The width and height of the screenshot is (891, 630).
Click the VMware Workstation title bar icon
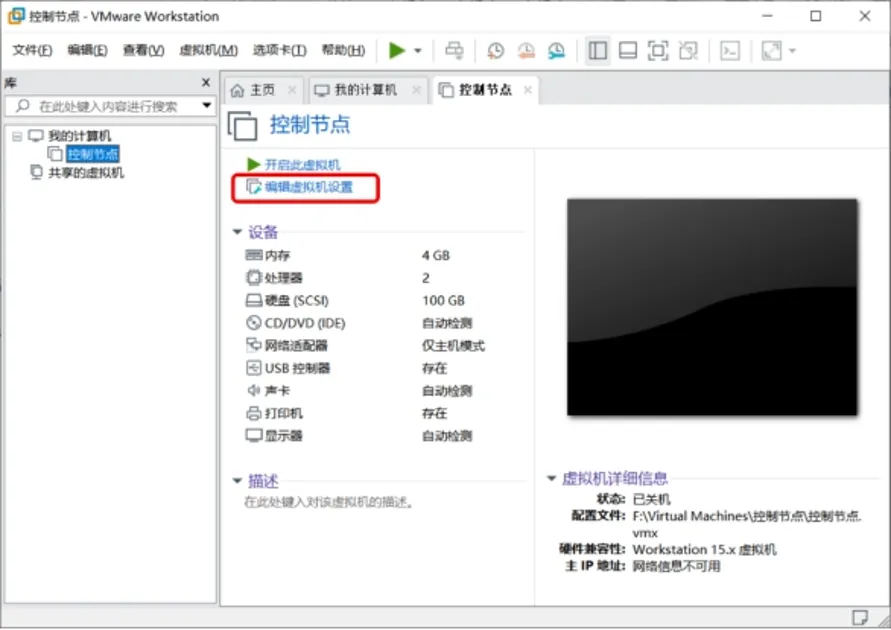click(16, 16)
